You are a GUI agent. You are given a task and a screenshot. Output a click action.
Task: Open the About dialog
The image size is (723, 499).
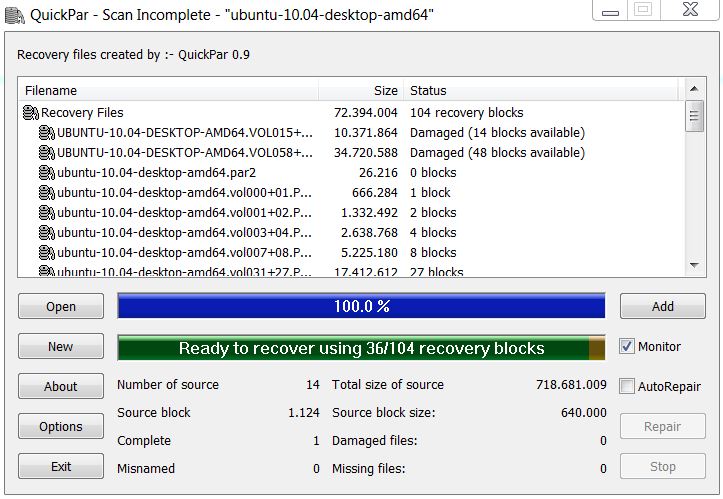(x=61, y=386)
